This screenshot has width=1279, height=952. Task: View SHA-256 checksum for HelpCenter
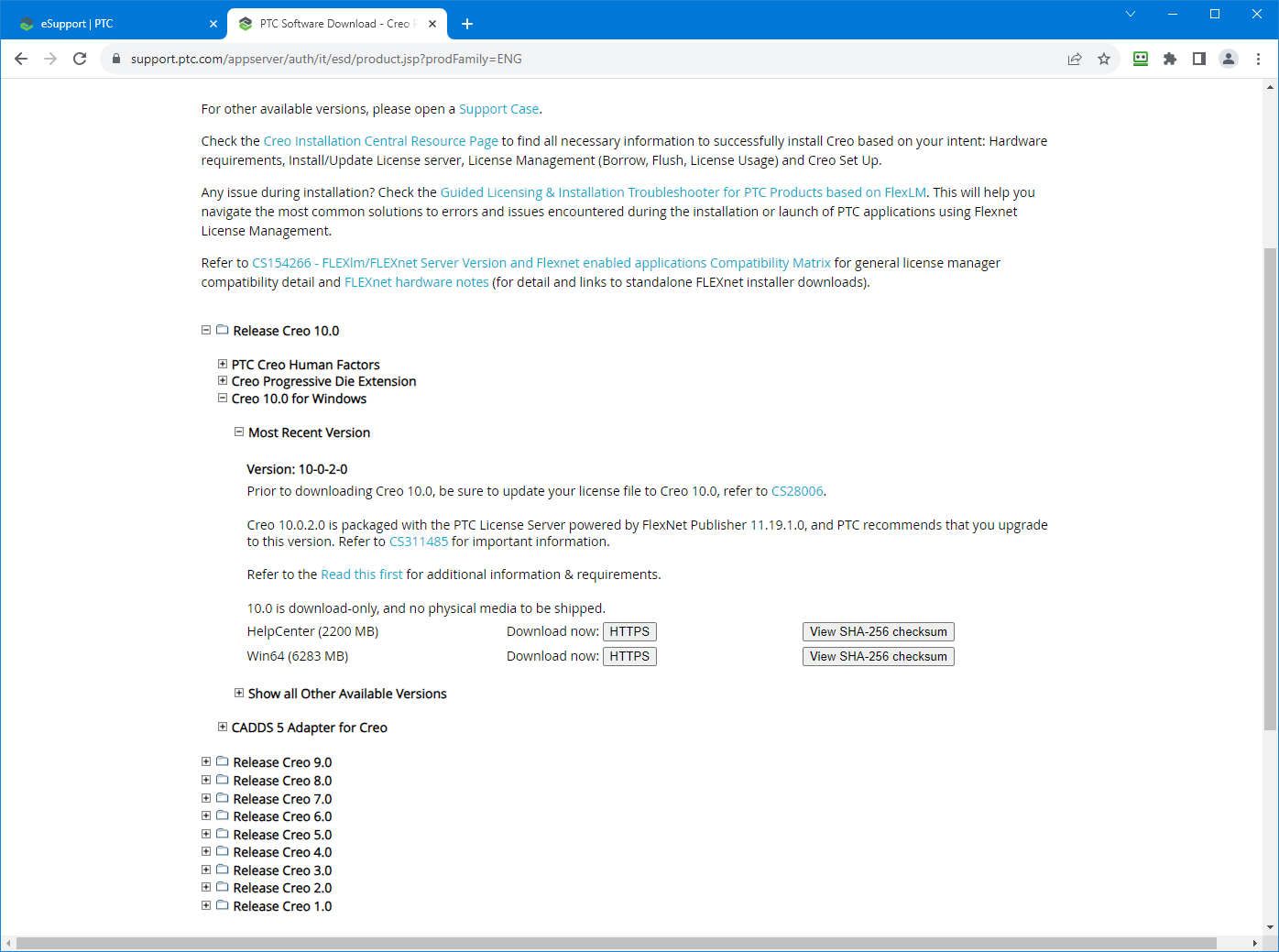coord(877,631)
